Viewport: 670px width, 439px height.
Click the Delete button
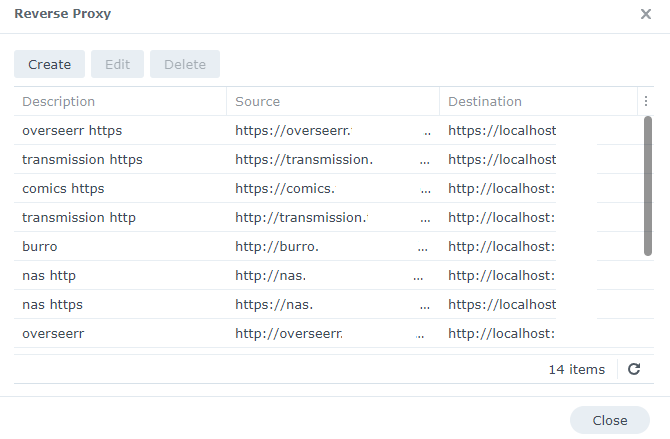coord(185,65)
